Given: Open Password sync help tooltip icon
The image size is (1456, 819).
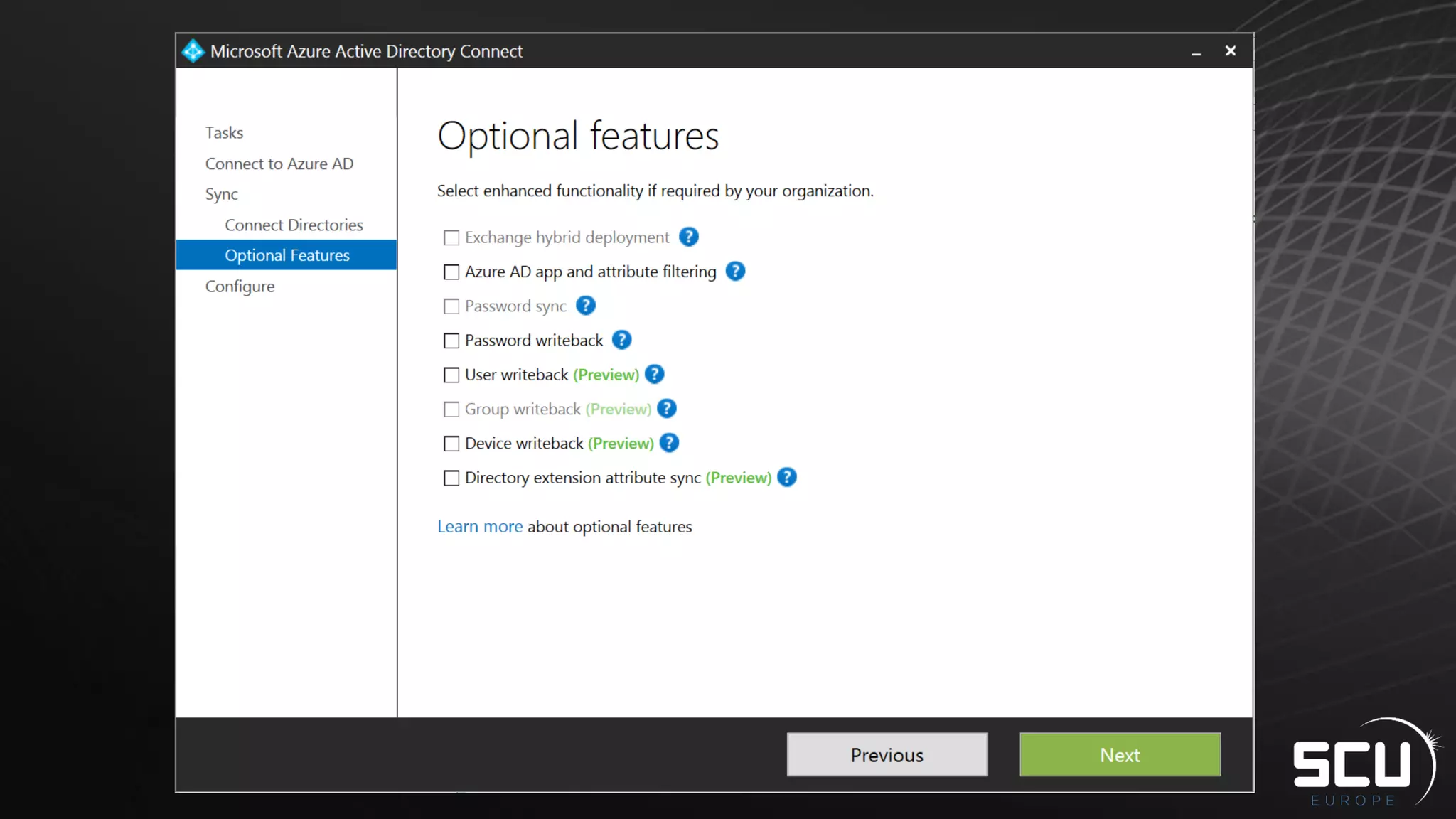Looking at the screenshot, I should [585, 306].
